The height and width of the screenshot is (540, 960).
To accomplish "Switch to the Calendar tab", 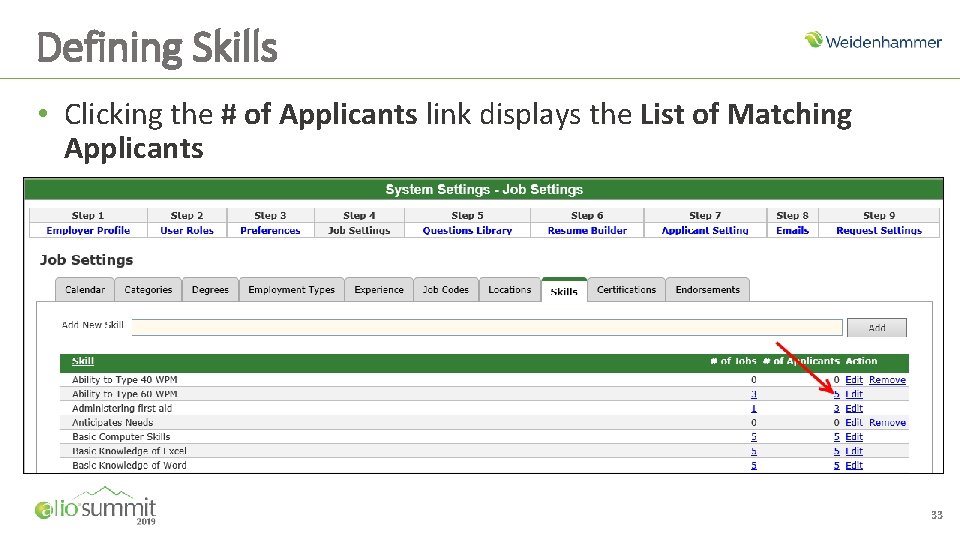I will [x=84, y=290].
